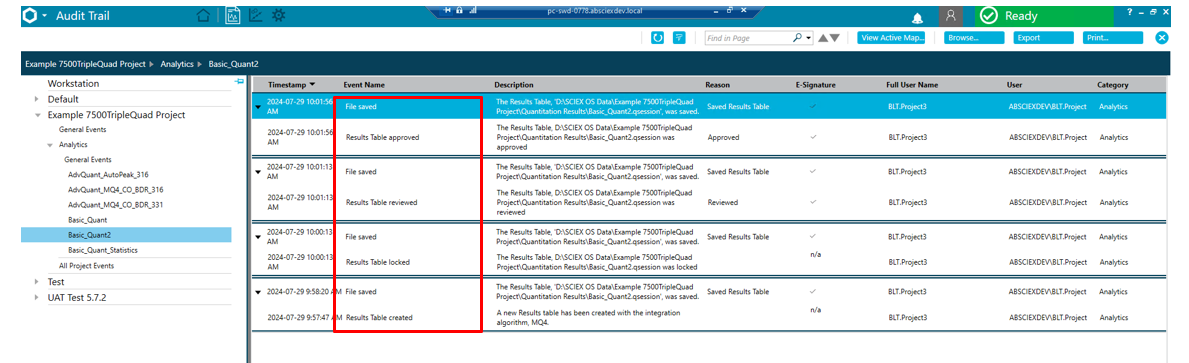Image resolution: width=1189 pixels, height=363 pixels.
Task: Close the Audit Trail workspace with round X
Action: point(1162,37)
